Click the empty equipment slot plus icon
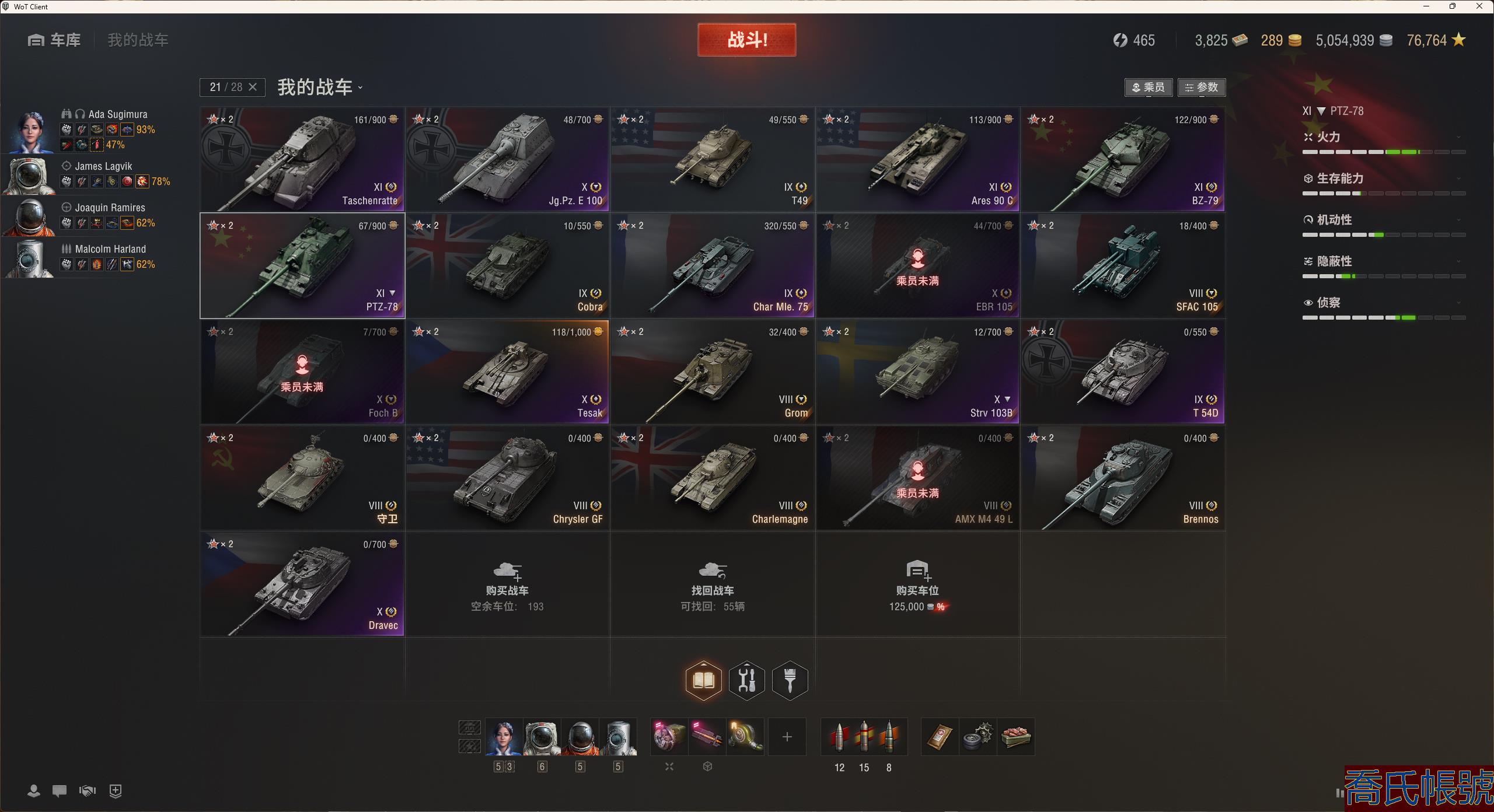This screenshot has height=812, width=1494. click(x=787, y=737)
